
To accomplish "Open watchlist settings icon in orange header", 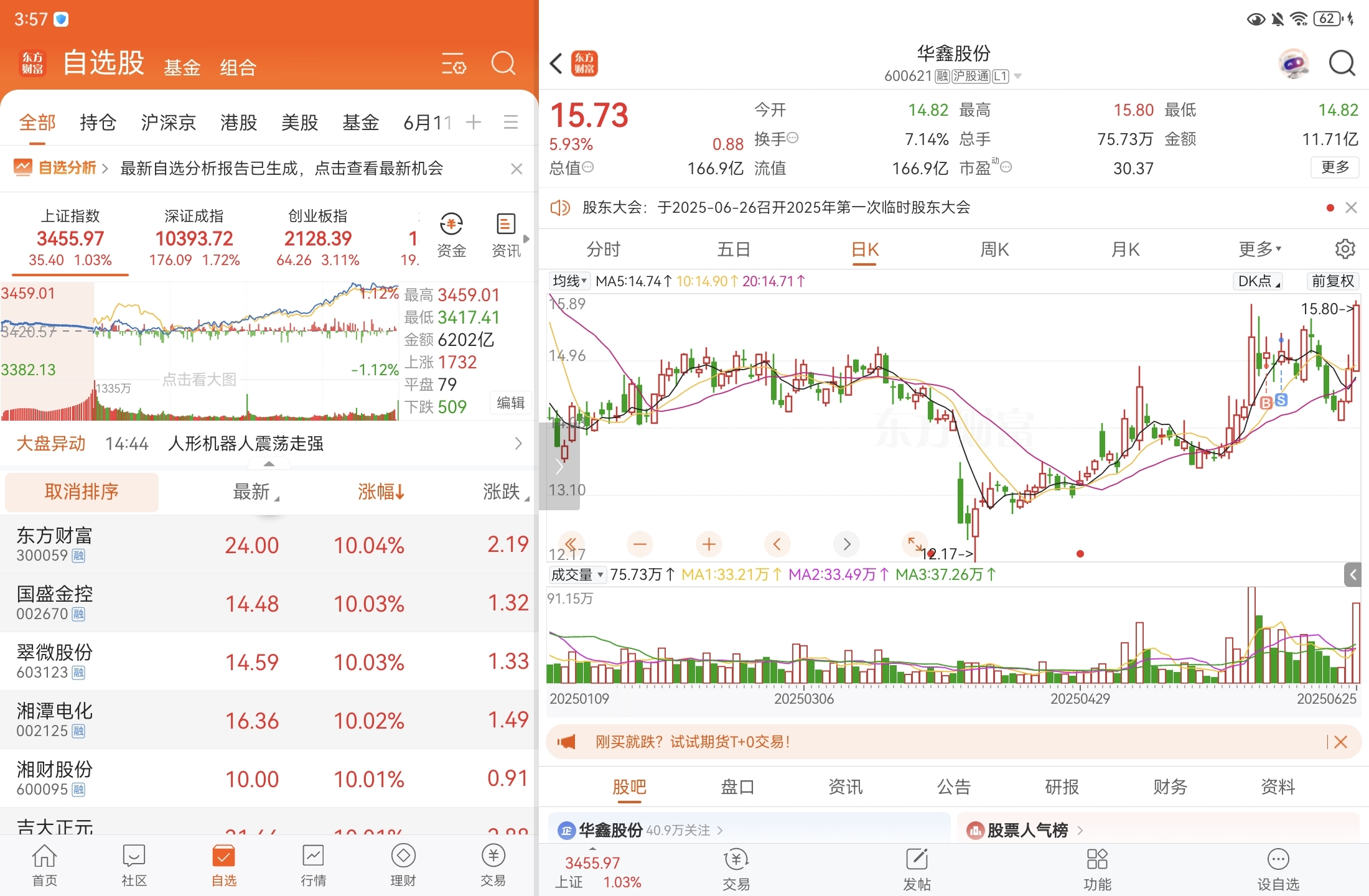I will (454, 63).
